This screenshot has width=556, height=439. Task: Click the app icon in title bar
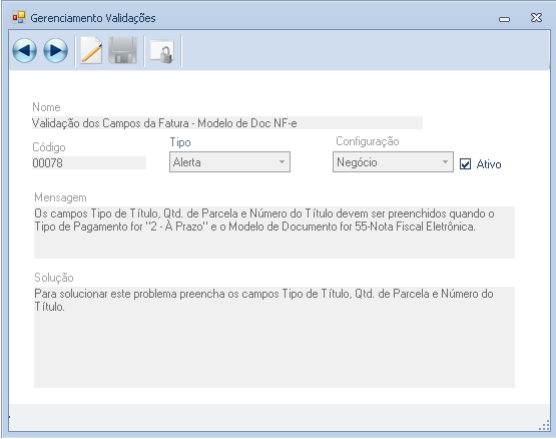tap(19, 17)
